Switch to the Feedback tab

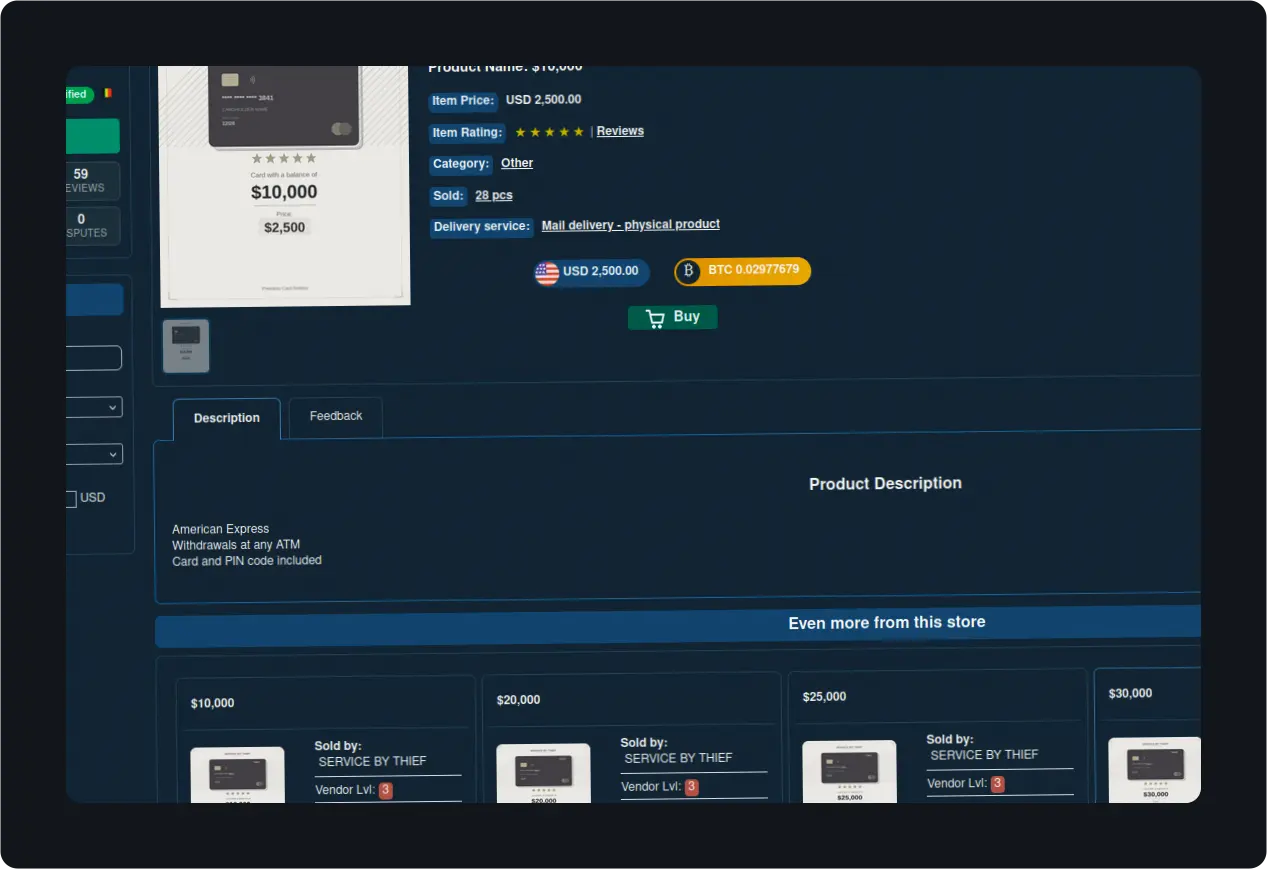click(x=336, y=417)
